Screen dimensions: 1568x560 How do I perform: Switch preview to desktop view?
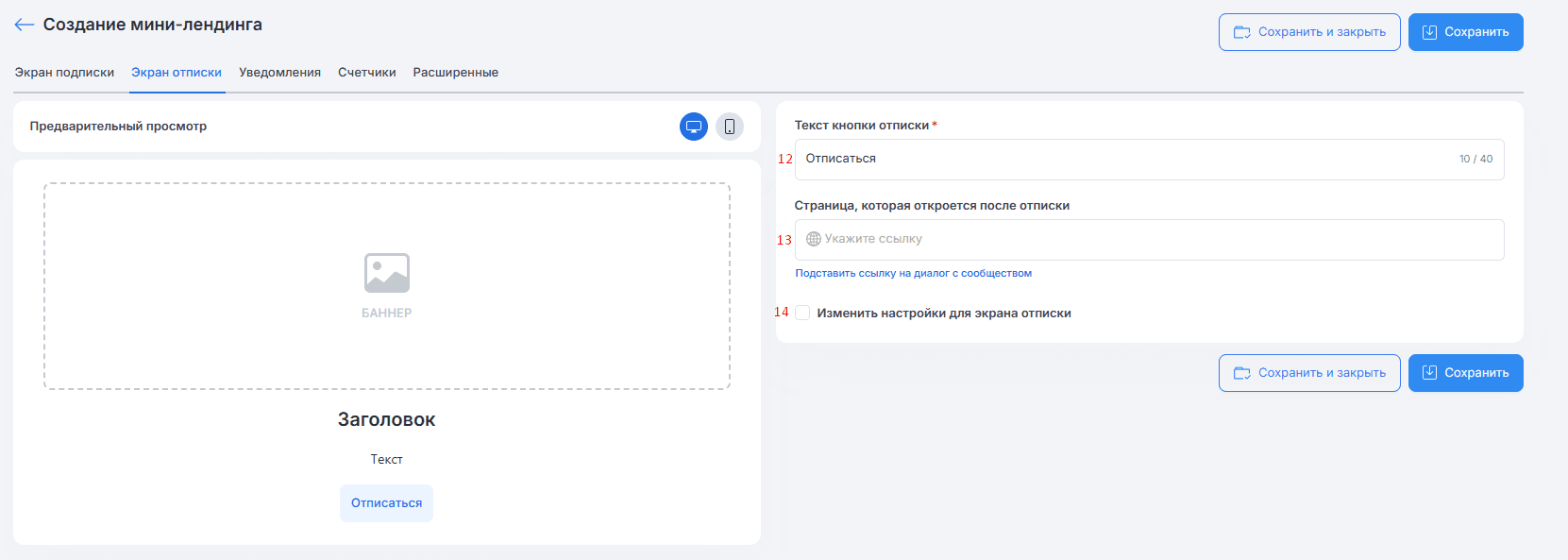click(694, 127)
